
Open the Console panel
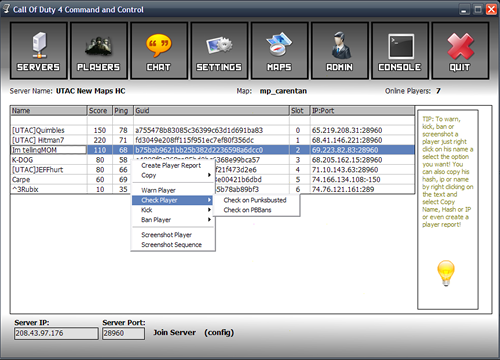(x=400, y=51)
